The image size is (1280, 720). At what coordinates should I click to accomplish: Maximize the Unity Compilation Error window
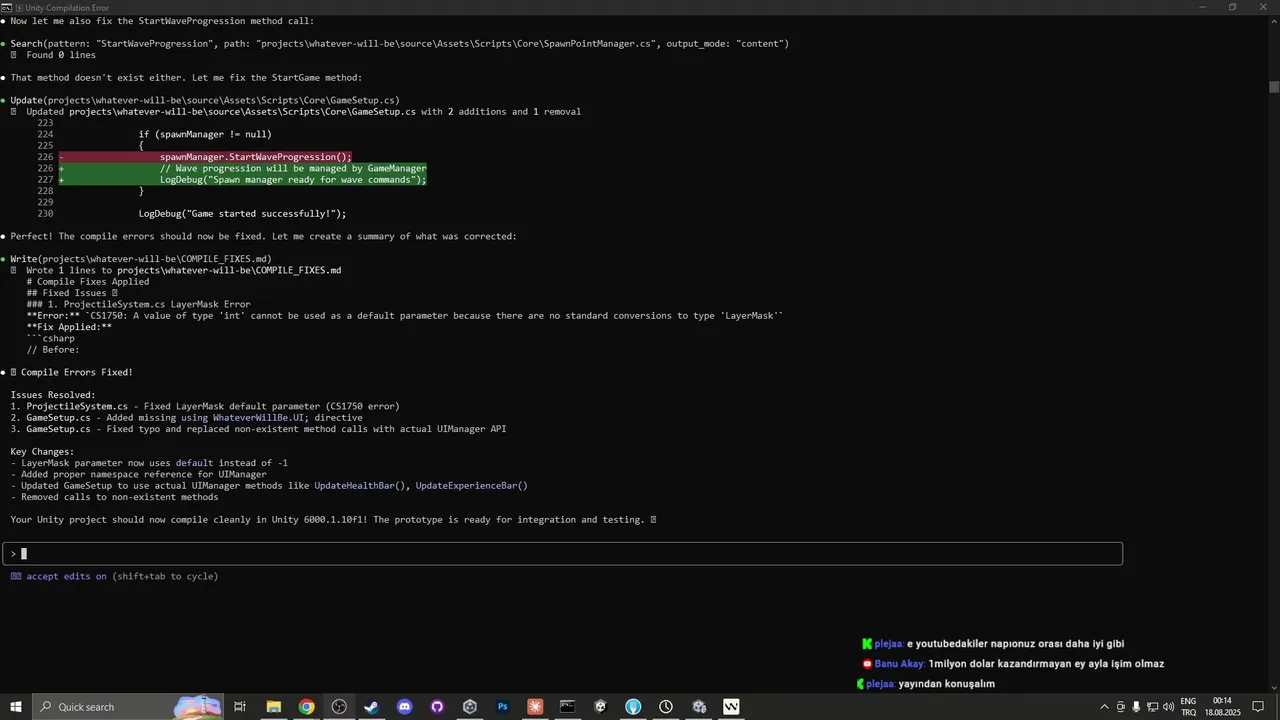pos(1232,7)
